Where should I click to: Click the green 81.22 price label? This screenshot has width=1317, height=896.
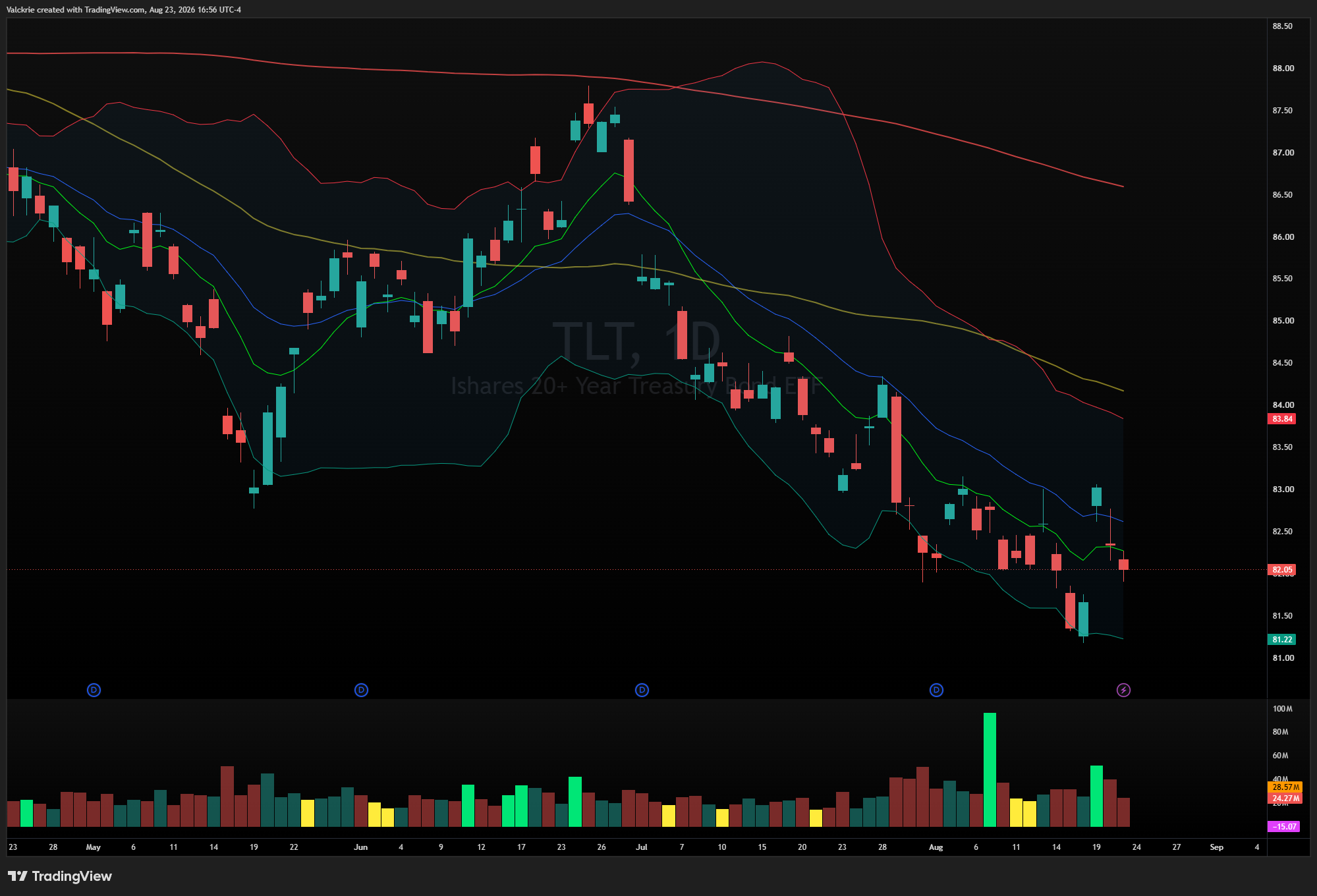click(1281, 640)
